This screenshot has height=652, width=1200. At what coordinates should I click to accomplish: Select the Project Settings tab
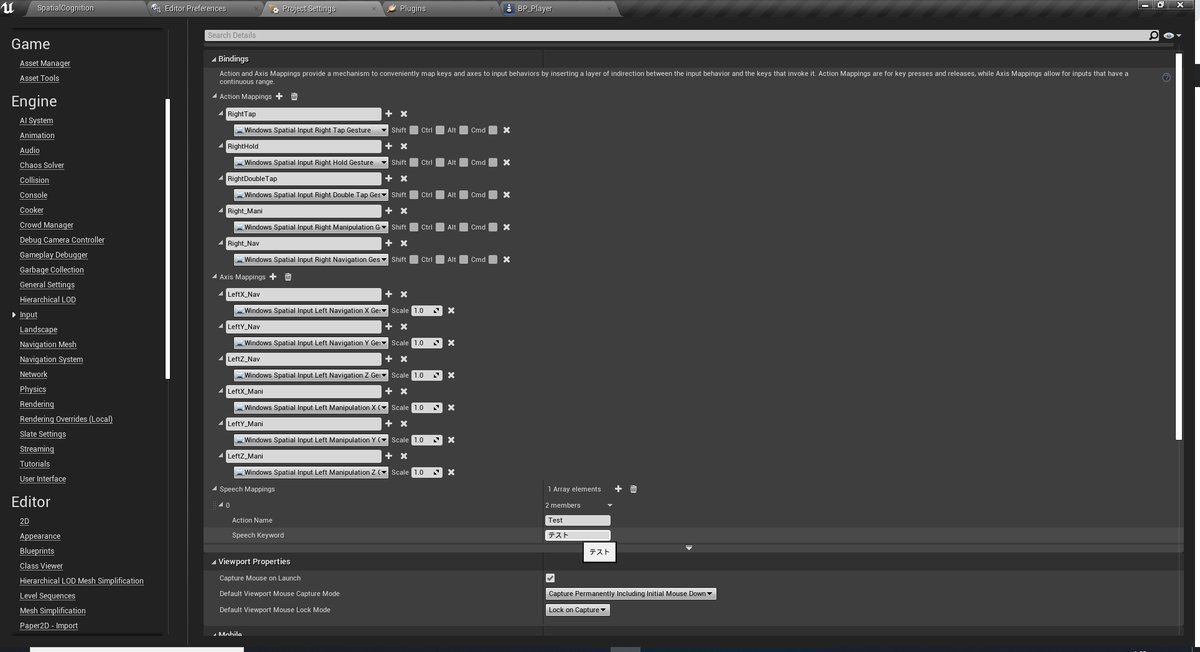click(310, 8)
